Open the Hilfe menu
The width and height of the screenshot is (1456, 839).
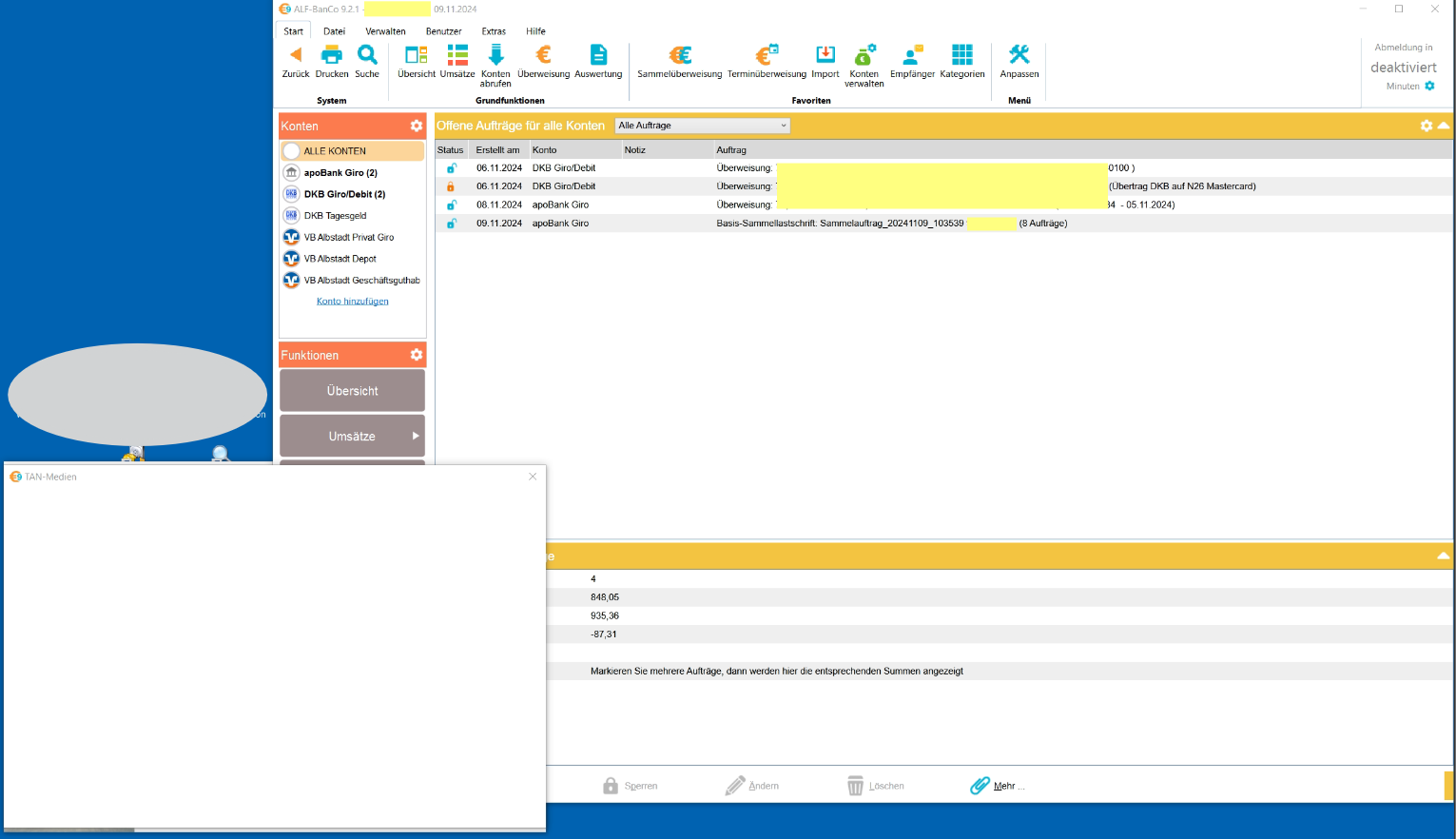pos(535,31)
